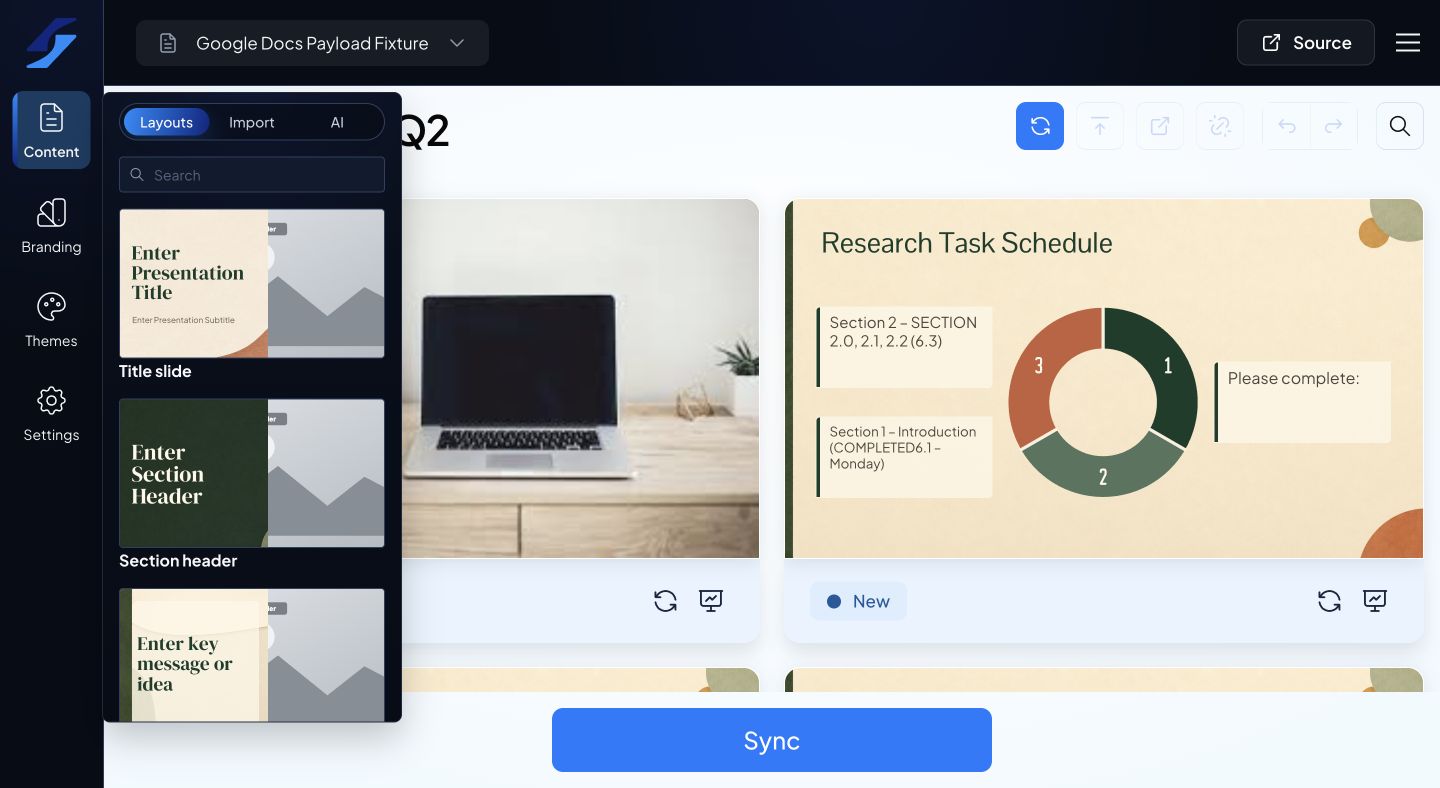Expand the Google Docs Payload Fixture dropdown
This screenshot has width=1440, height=788.
pos(312,43)
